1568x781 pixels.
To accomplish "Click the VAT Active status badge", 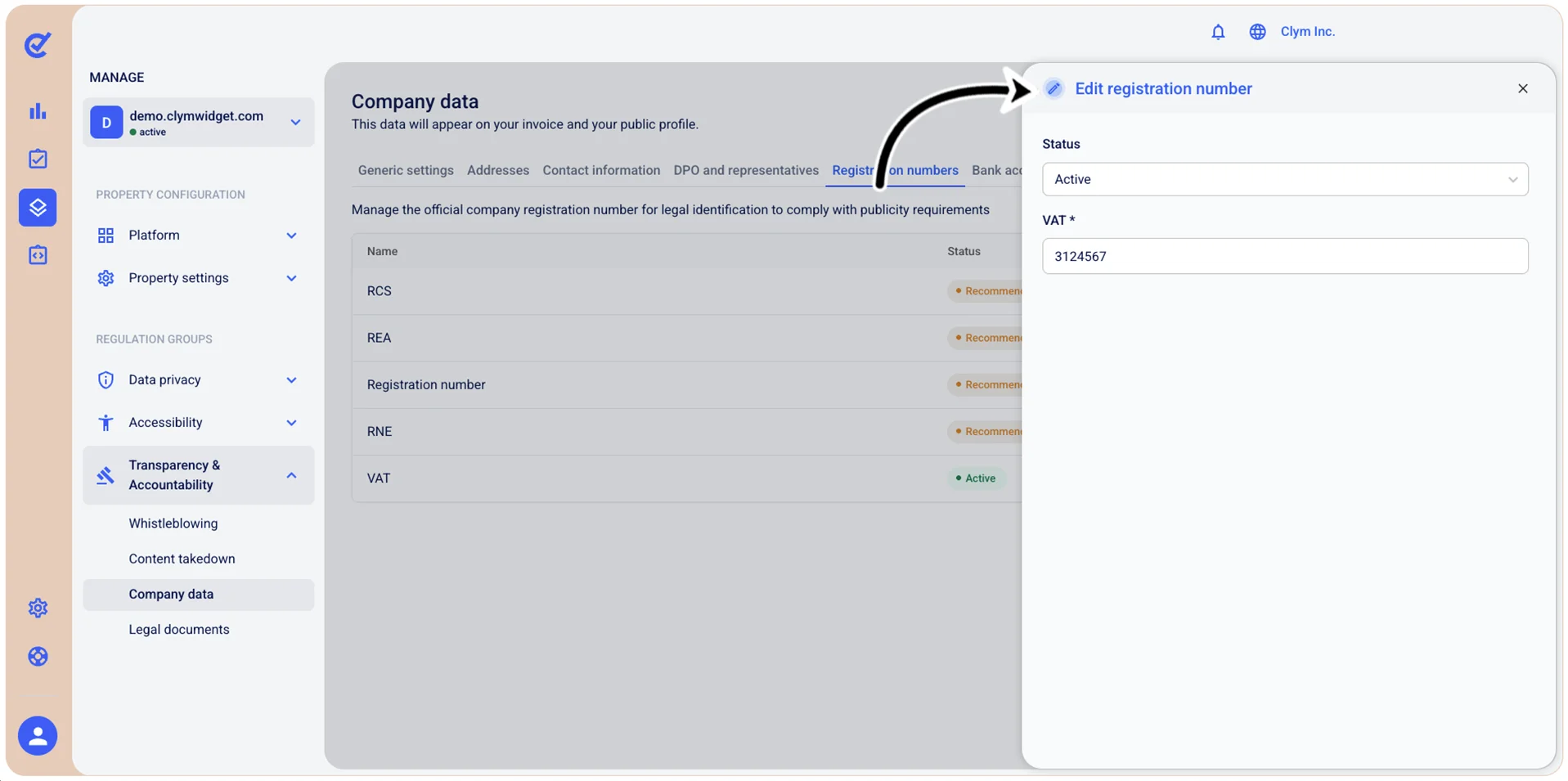I will coord(976,478).
